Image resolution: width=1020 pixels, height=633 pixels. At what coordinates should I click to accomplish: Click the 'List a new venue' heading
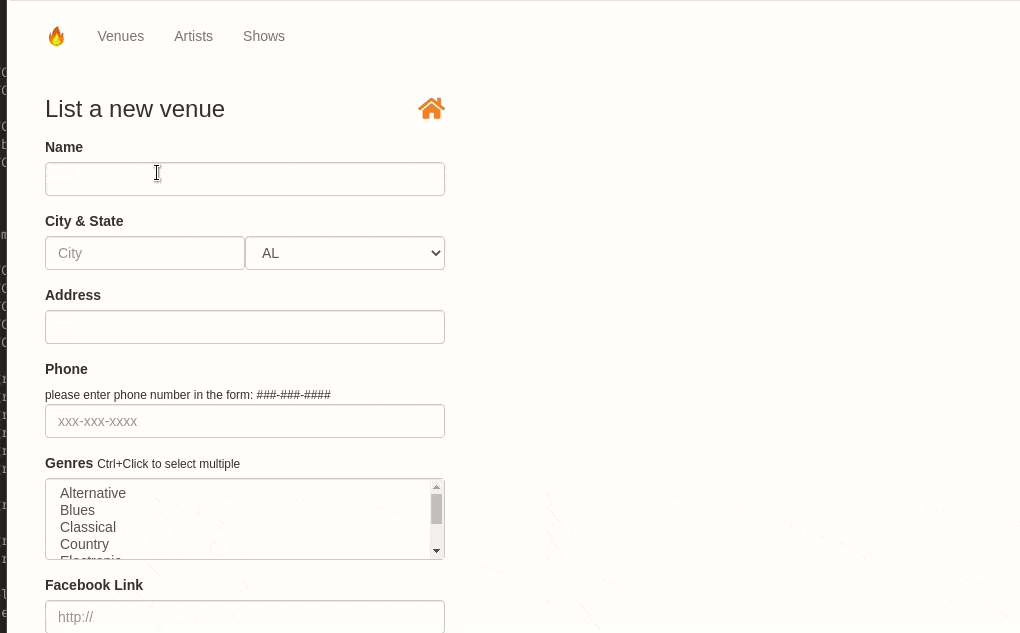[x=135, y=109]
